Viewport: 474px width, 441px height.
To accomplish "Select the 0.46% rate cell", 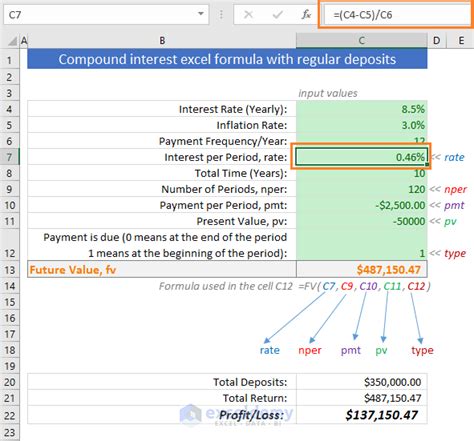I will (362, 157).
